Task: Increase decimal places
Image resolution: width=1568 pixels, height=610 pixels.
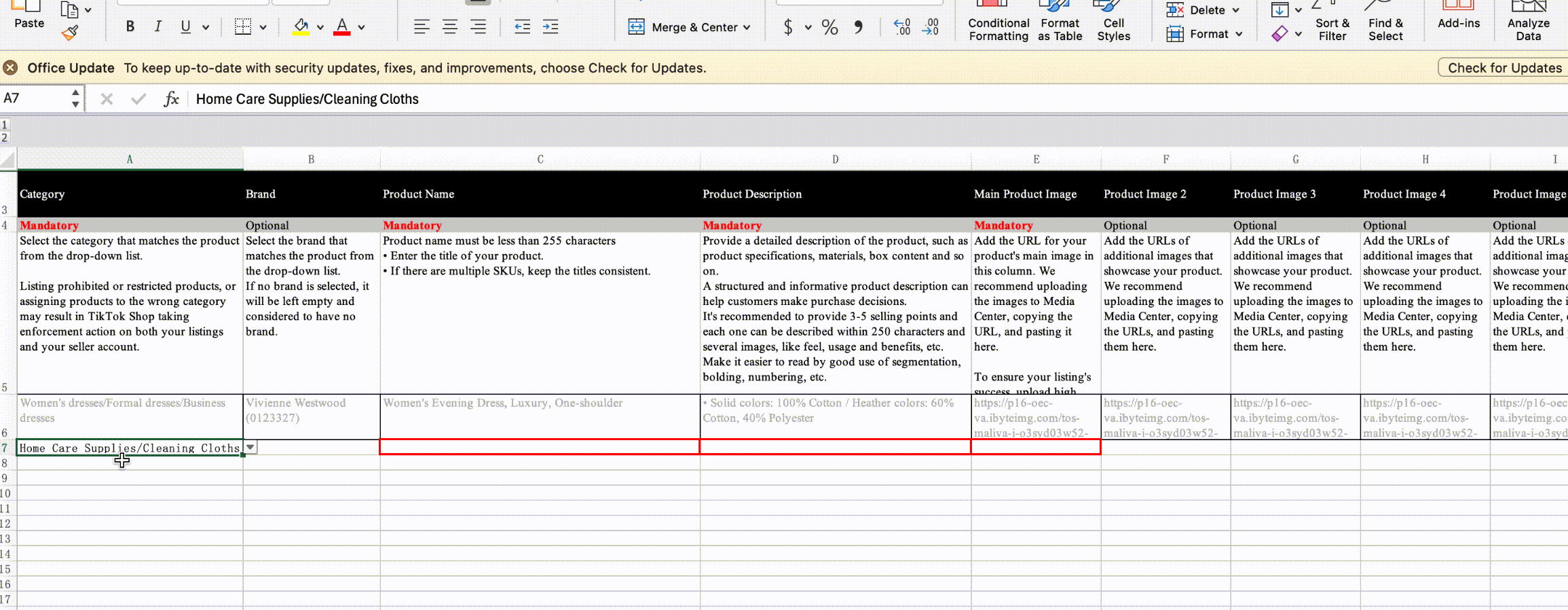Action: pos(902,27)
